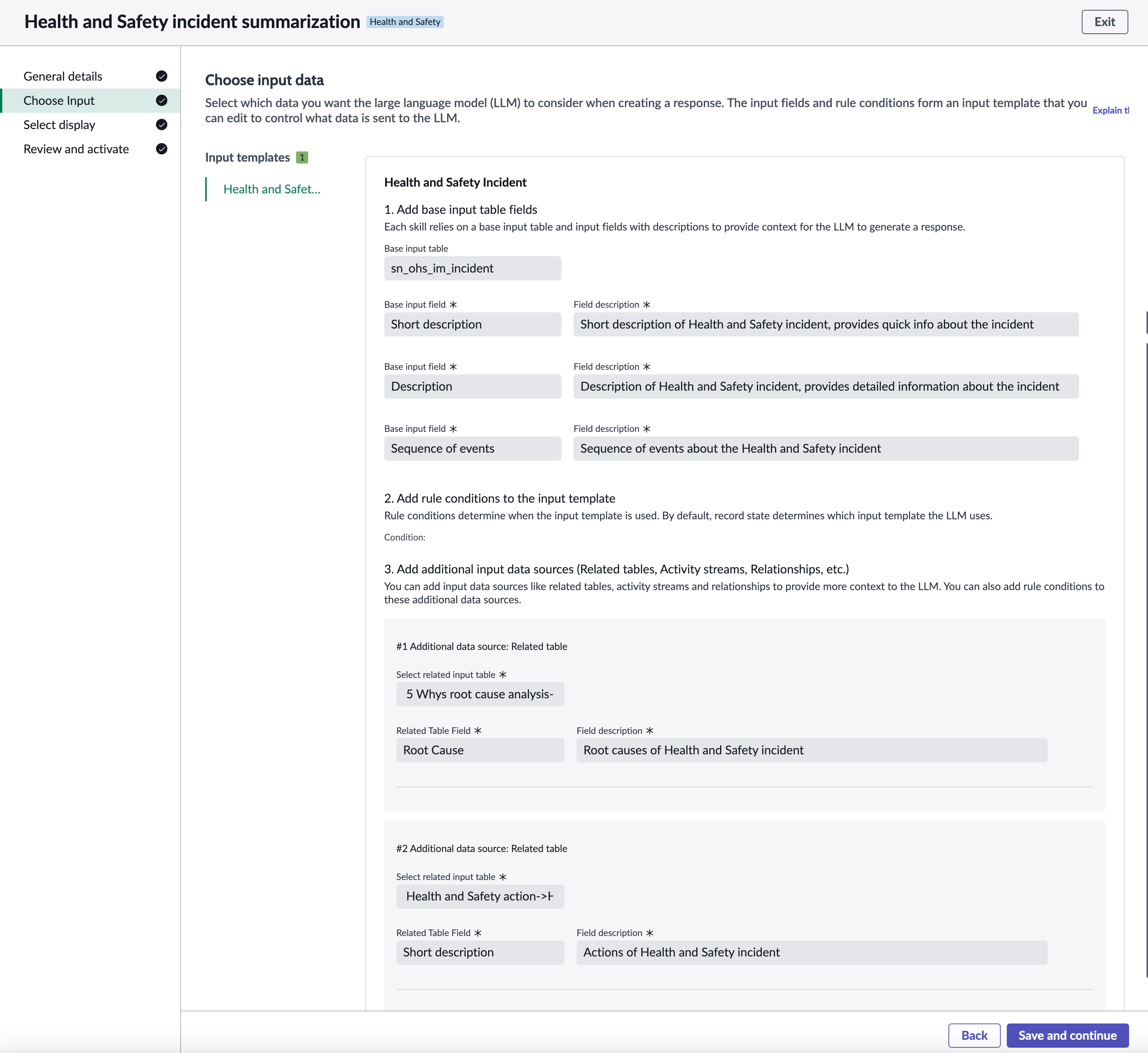Click '2. Add rule conditions to the input template'
This screenshot has width=1148, height=1053.
pos(499,498)
